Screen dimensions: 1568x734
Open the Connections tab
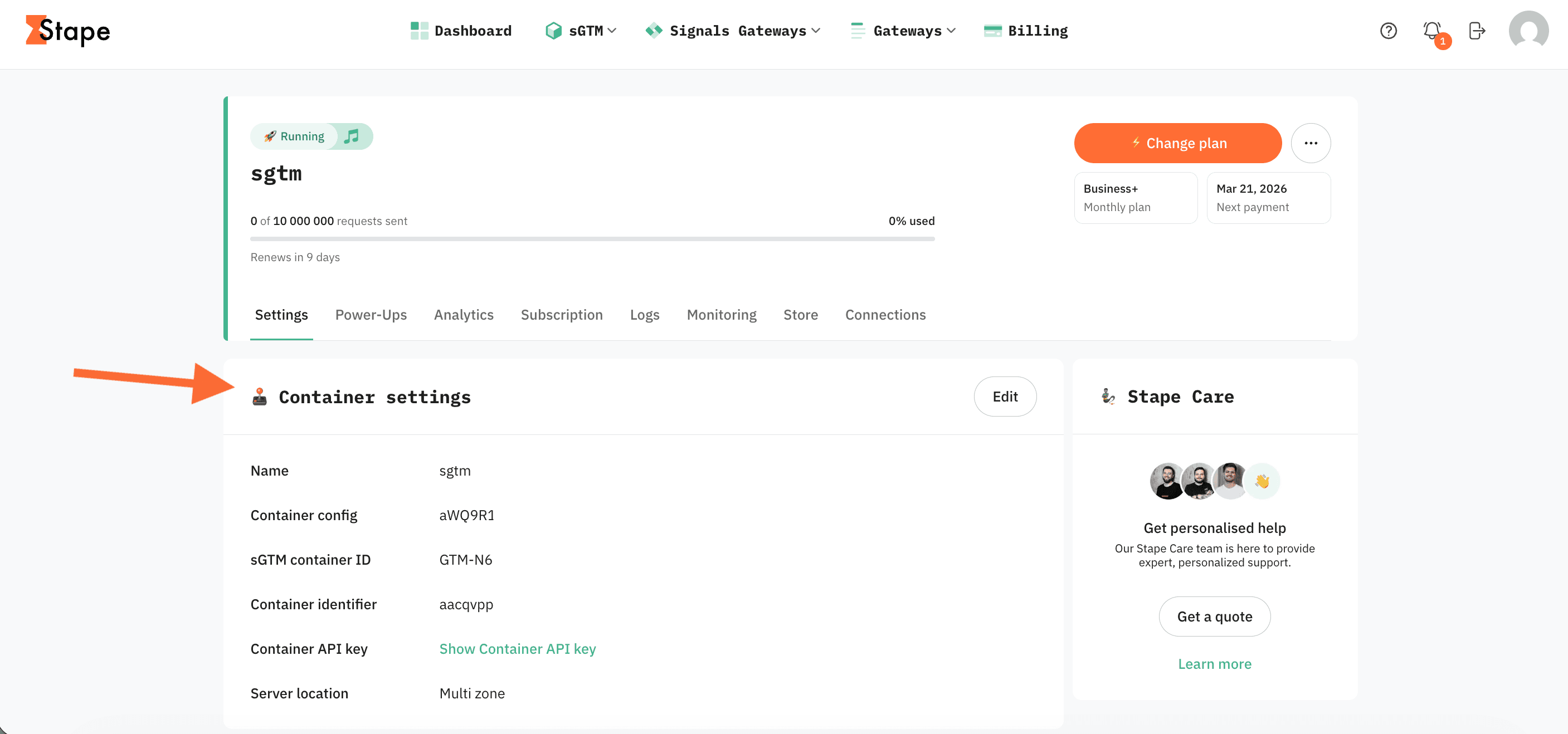point(885,315)
